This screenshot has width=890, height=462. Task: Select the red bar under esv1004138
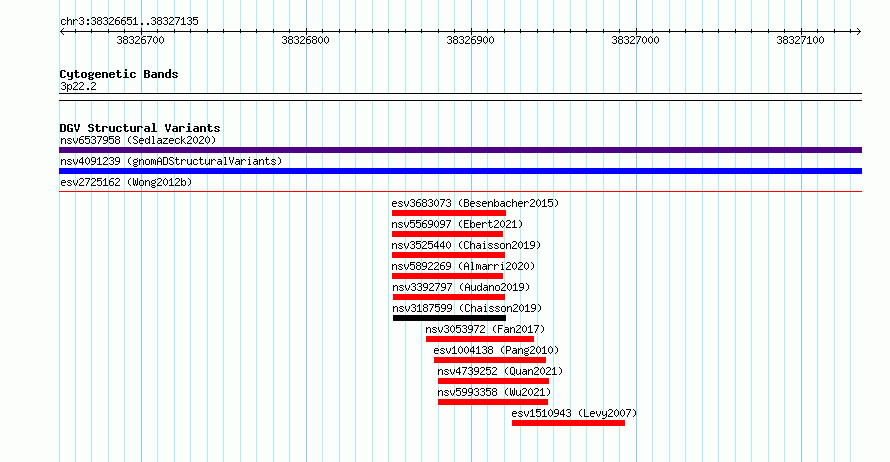(x=490, y=360)
